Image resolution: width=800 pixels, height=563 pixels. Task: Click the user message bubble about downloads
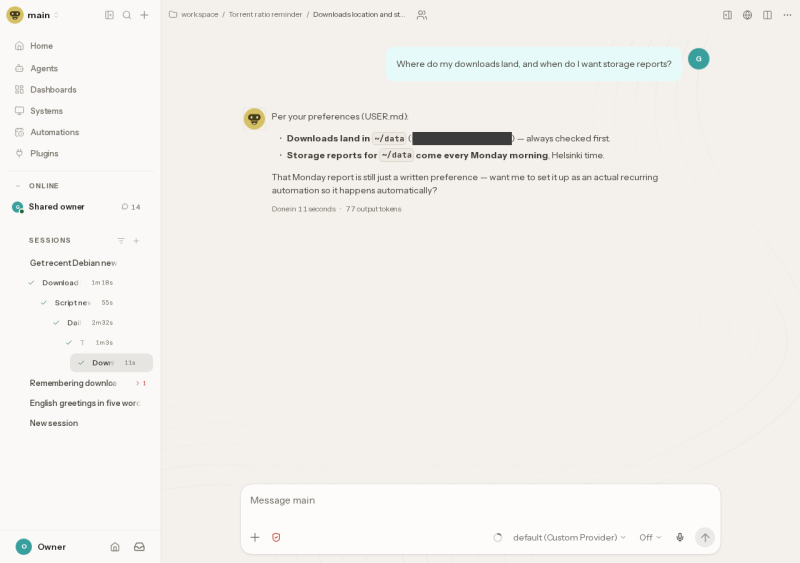click(534, 64)
